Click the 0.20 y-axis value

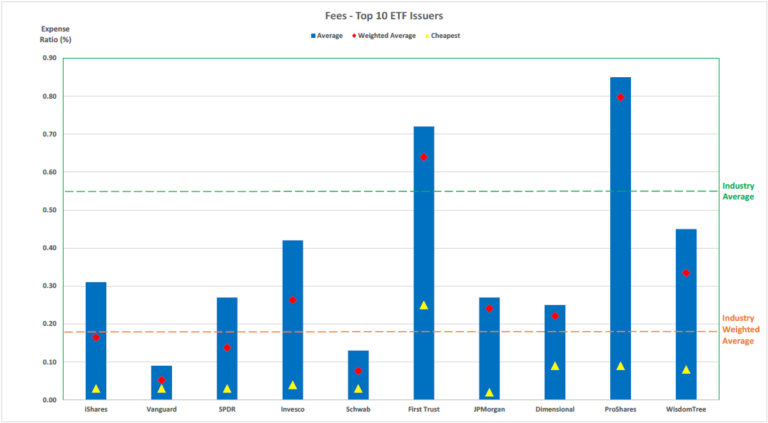click(49, 324)
